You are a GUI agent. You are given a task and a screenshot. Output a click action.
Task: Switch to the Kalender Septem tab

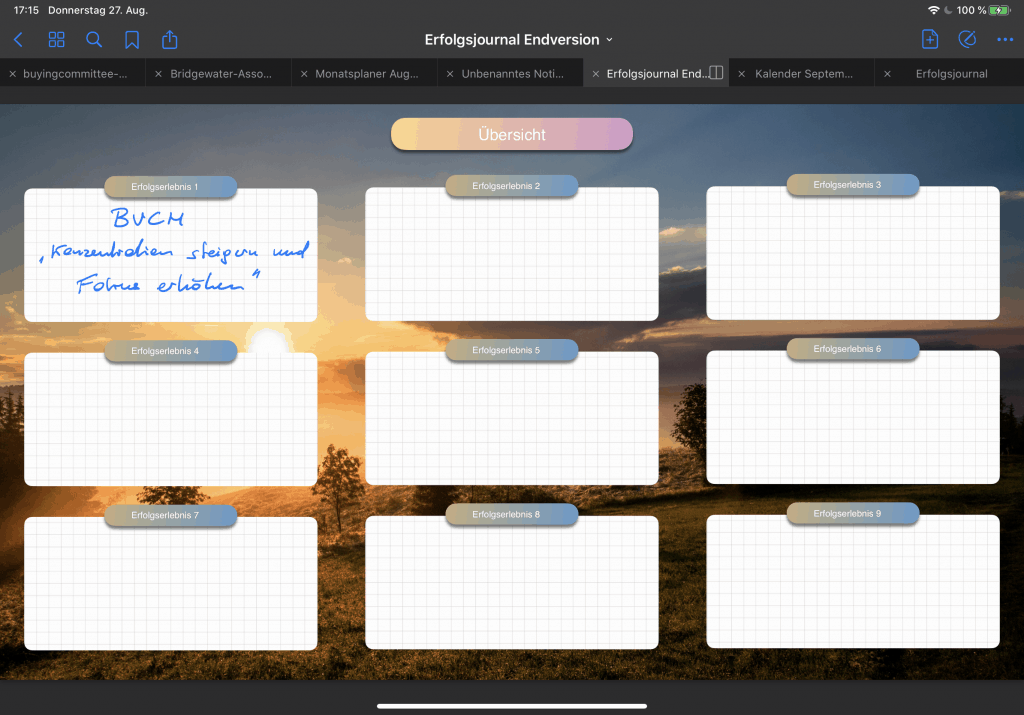[x=804, y=74]
